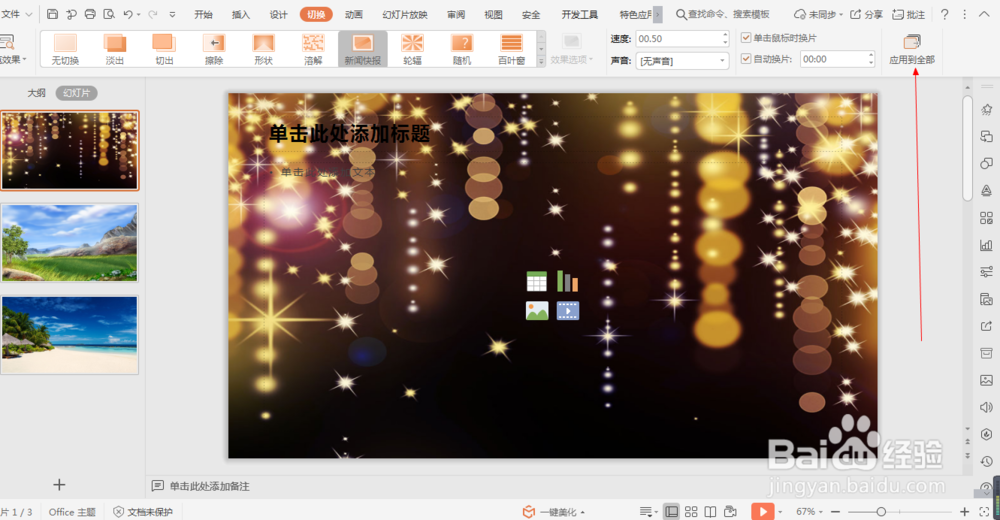Open 未同步 sync dropdown

[818, 14]
